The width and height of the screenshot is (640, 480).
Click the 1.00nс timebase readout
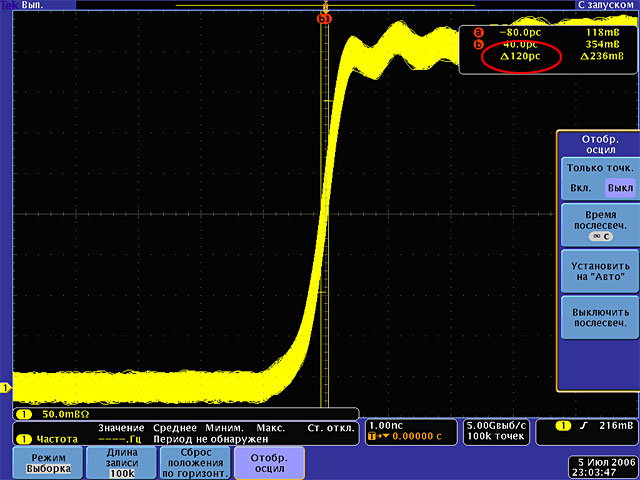(386, 425)
